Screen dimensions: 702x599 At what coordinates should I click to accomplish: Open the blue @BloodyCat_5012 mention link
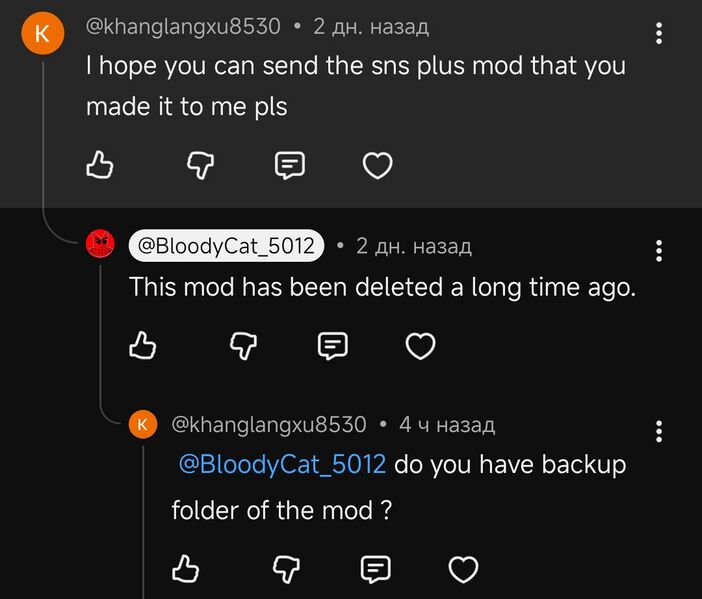pos(282,464)
